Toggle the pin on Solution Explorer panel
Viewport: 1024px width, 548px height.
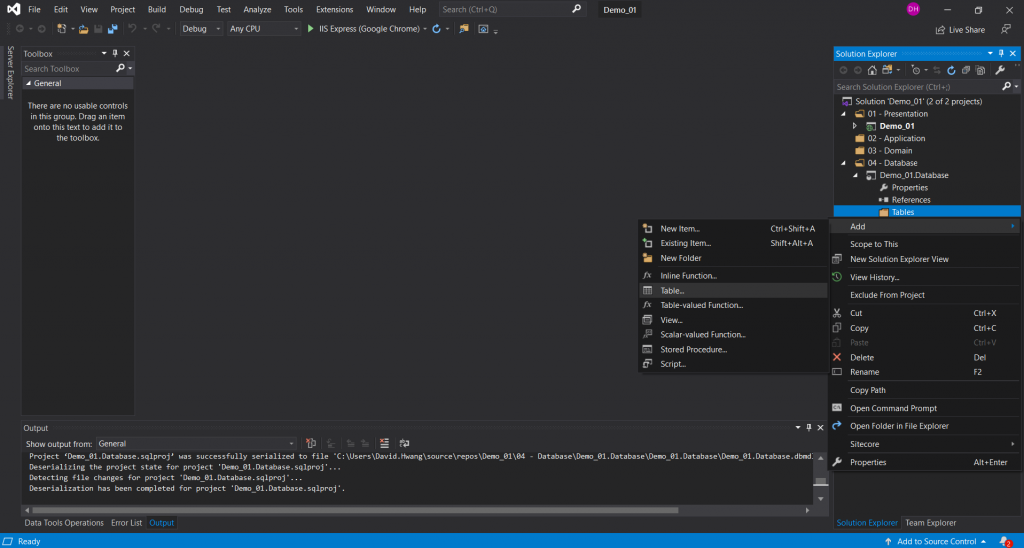tap(1003, 53)
